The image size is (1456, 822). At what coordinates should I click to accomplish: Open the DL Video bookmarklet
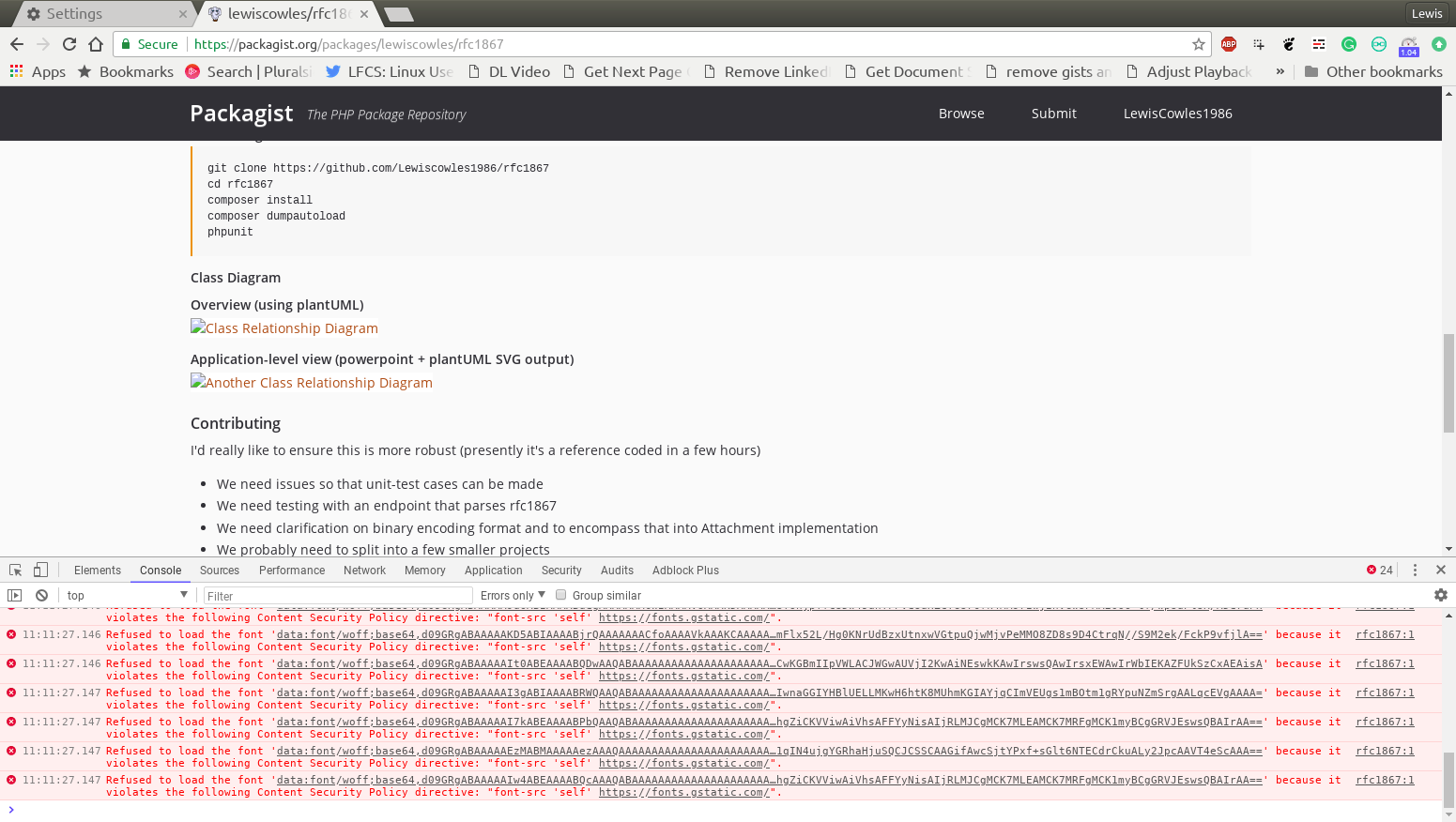509,71
